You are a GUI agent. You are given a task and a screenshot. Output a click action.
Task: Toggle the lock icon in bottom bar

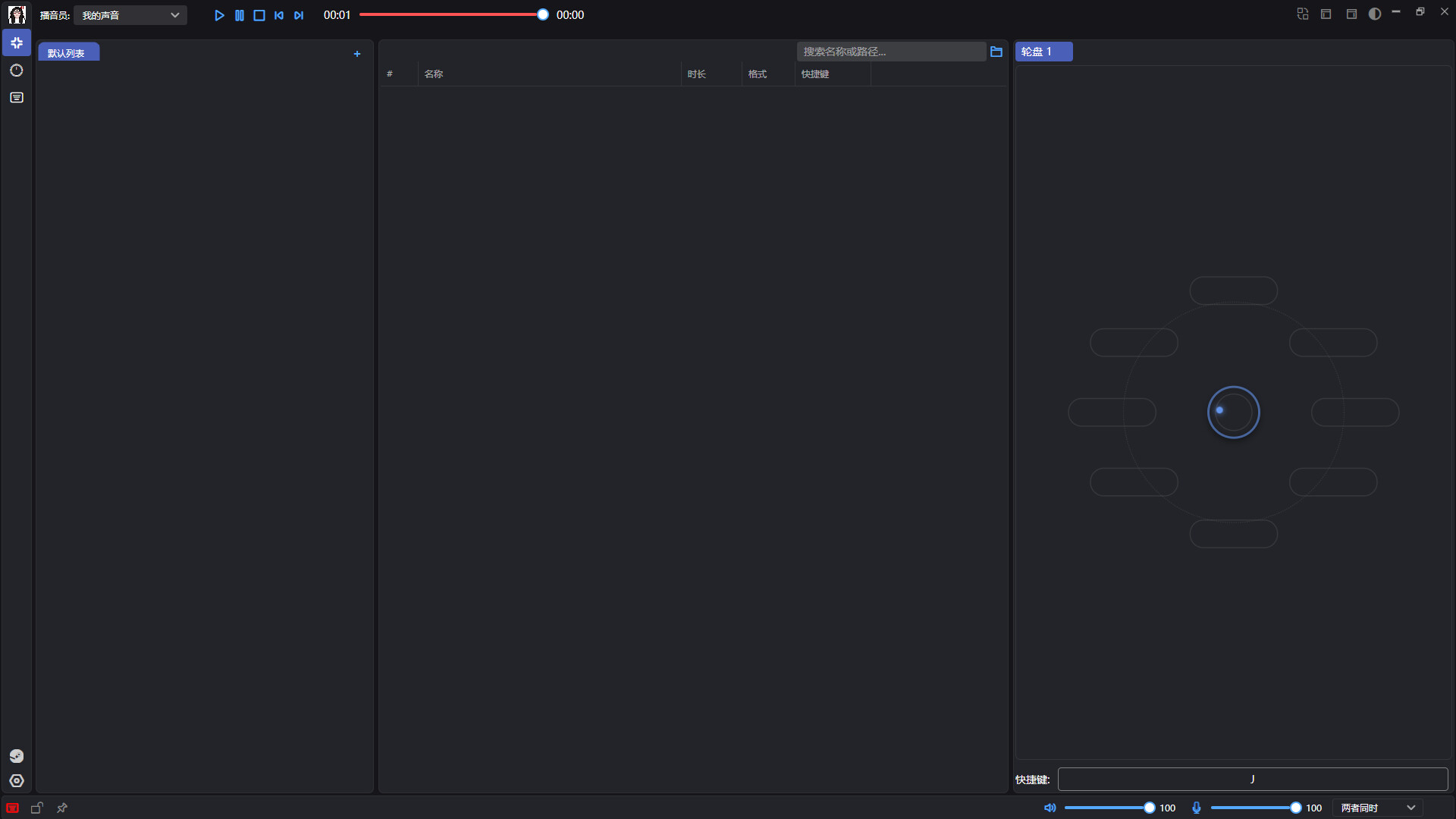coord(36,808)
